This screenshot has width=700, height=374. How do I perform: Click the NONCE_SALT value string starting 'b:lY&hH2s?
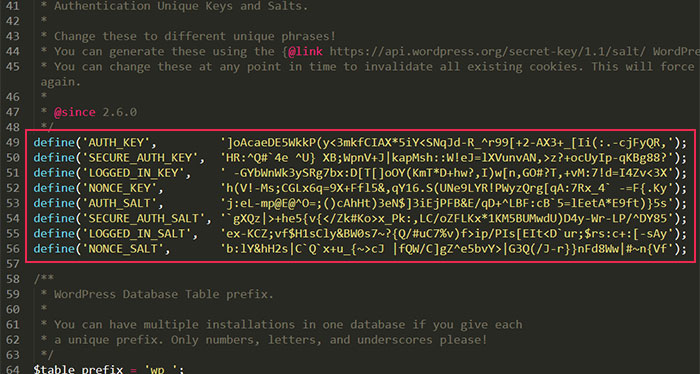[447, 249]
